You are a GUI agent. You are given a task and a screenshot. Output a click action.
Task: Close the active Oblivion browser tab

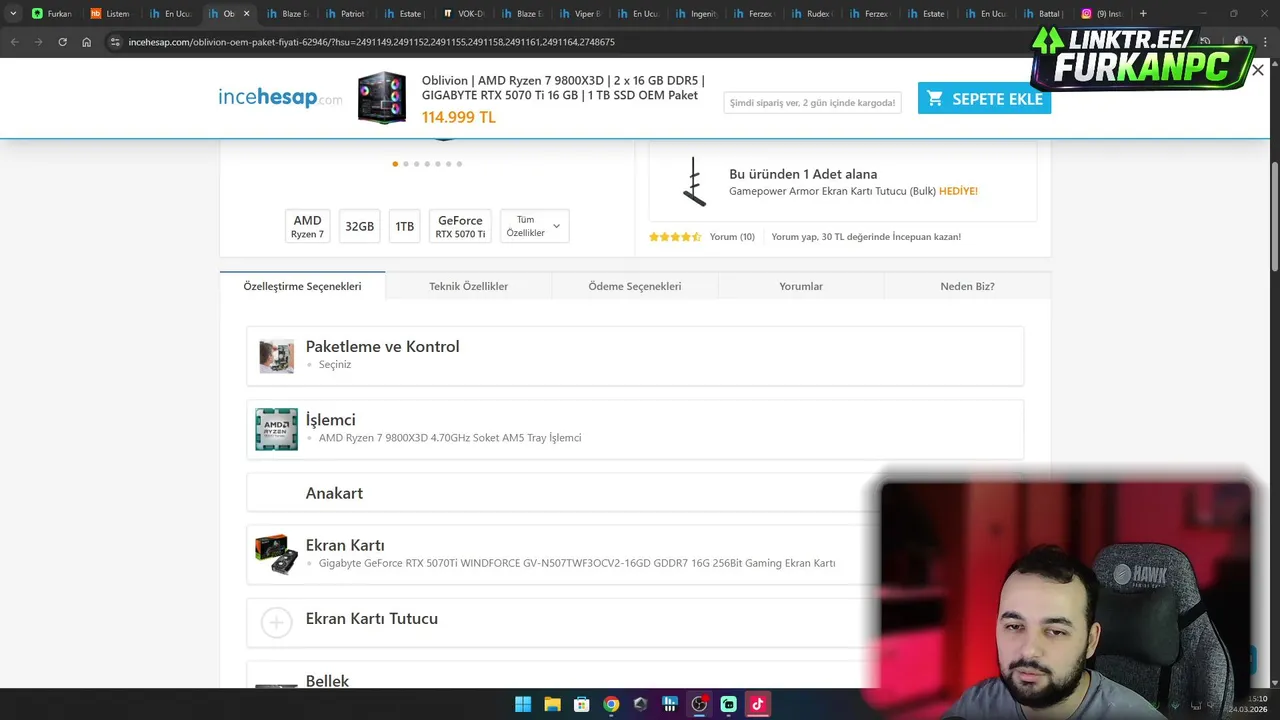[246, 14]
